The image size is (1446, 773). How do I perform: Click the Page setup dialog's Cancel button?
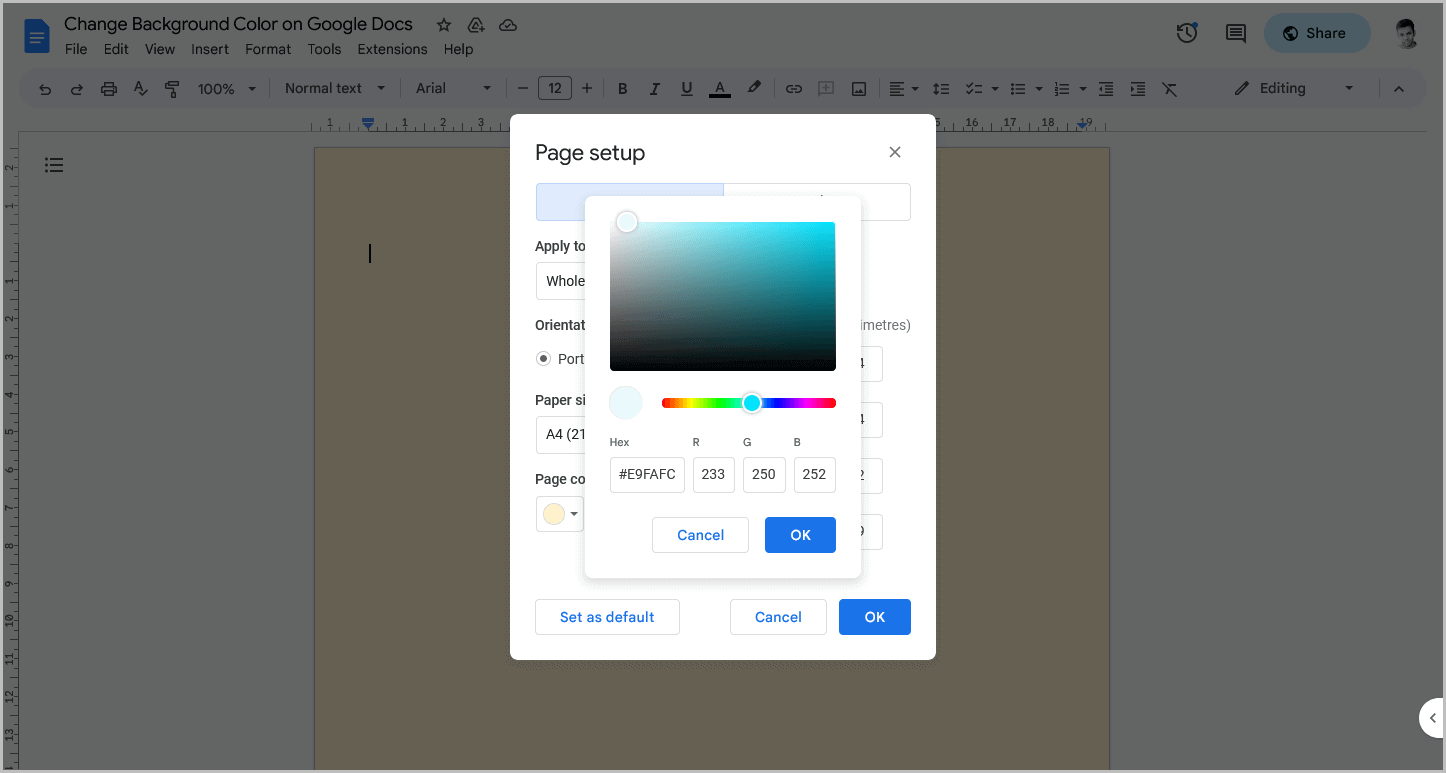778,617
